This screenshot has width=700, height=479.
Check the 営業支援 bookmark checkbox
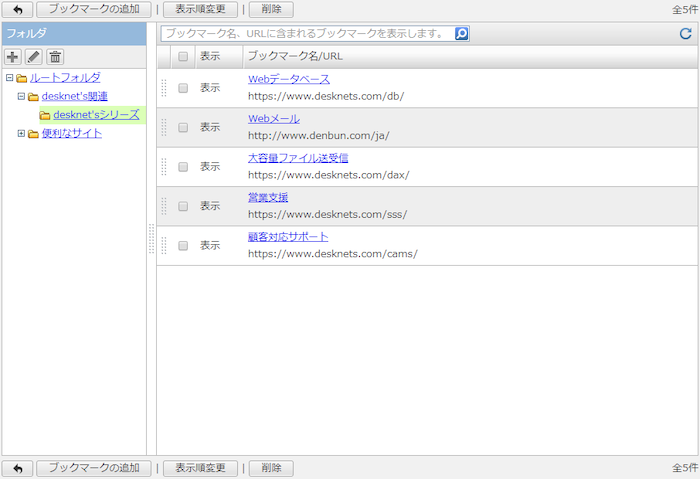tap(183, 206)
